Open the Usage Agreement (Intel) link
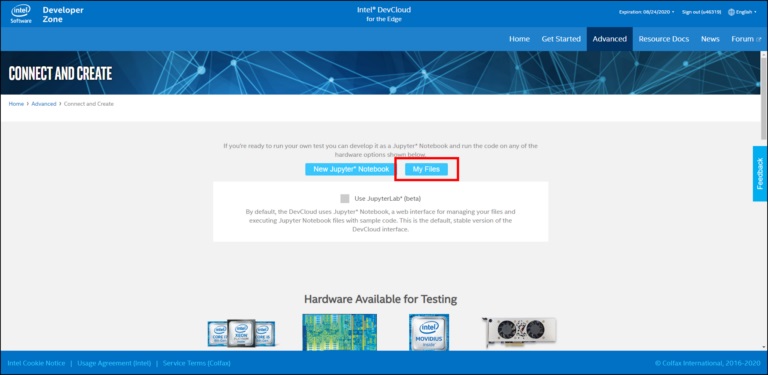The height and width of the screenshot is (375, 768). 114,363
